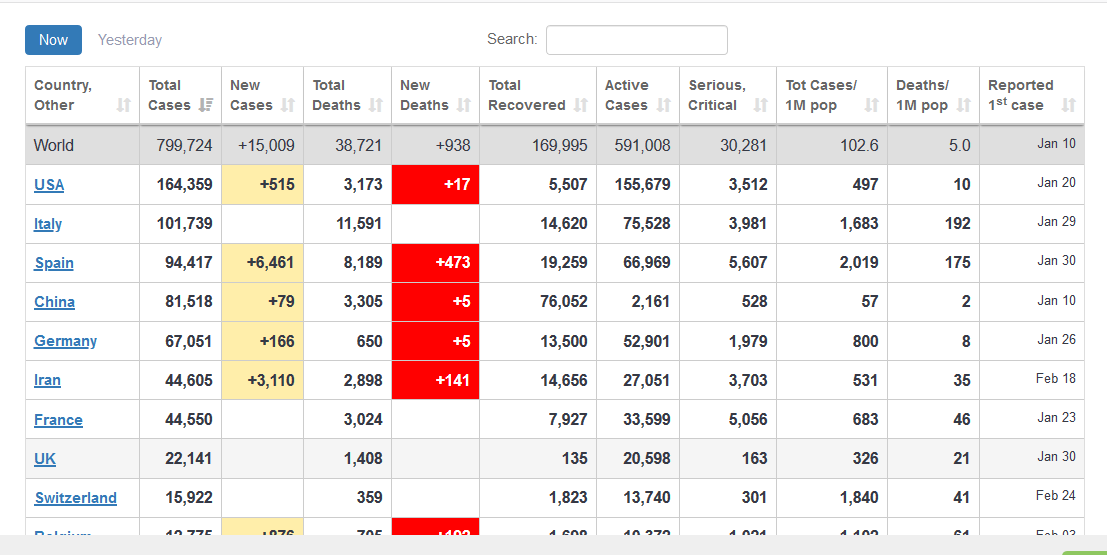Sort by New Deaths arrow icon
Screen dimensions: 1107x555
tap(464, 105)
